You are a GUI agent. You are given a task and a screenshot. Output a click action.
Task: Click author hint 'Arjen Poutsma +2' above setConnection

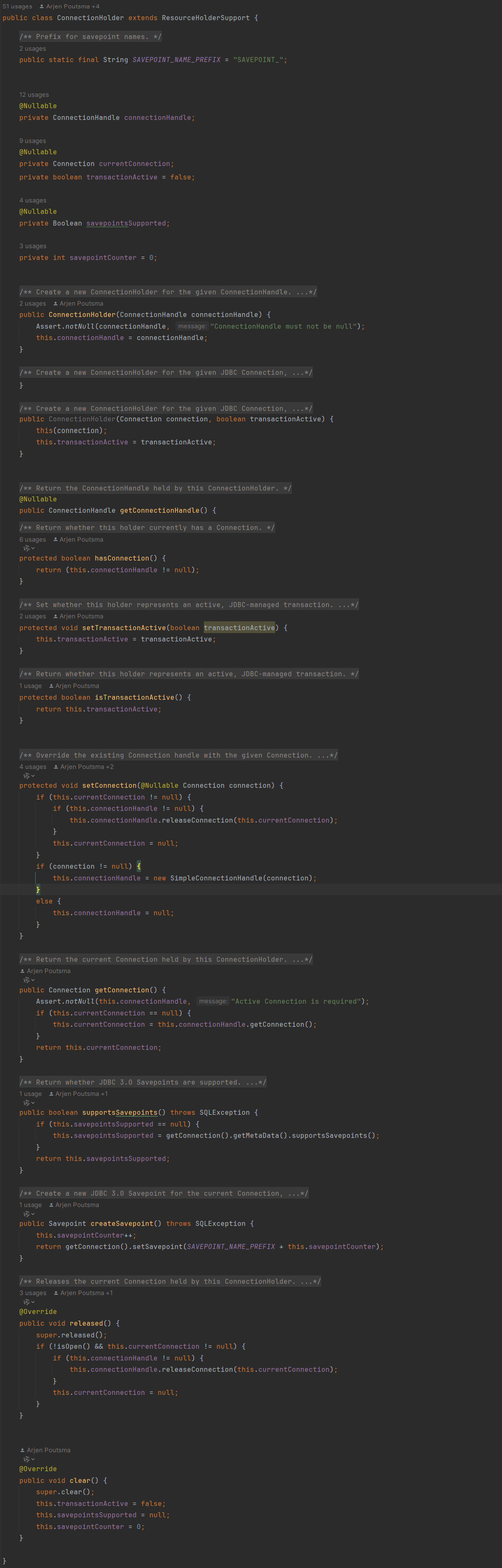pyautogui.click(x=83, y=767)
